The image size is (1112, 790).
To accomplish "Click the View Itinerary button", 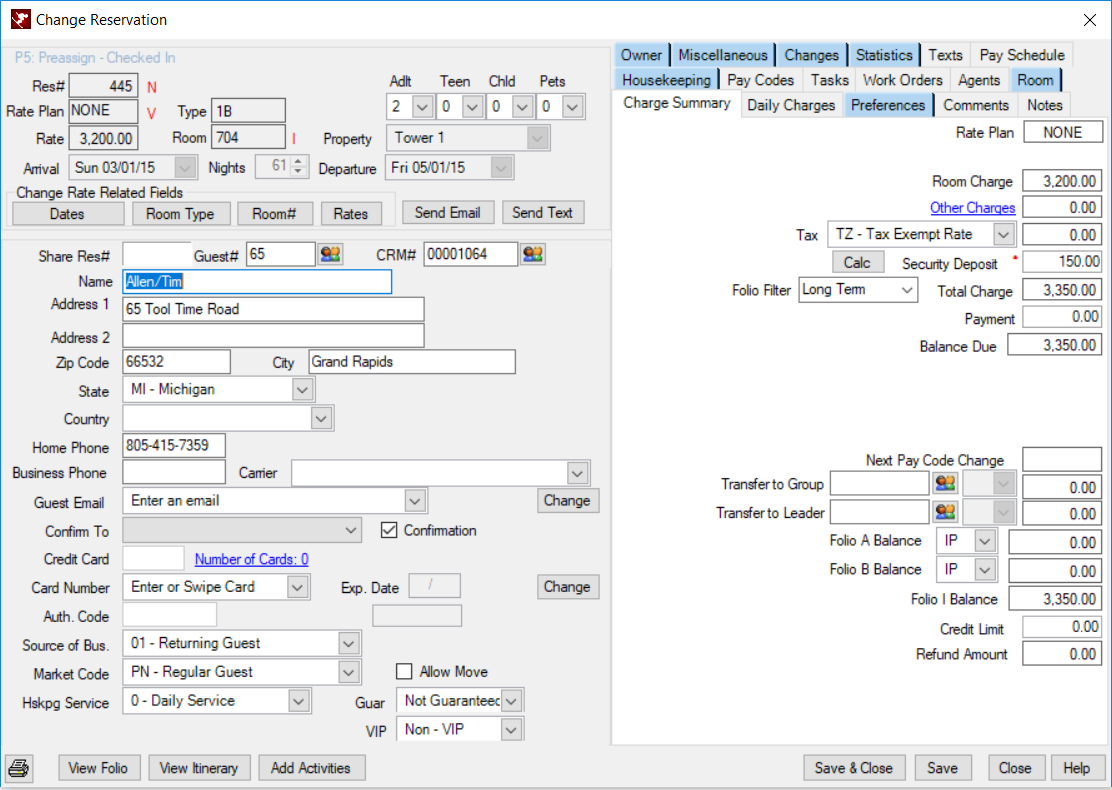I will coord(199,768).
